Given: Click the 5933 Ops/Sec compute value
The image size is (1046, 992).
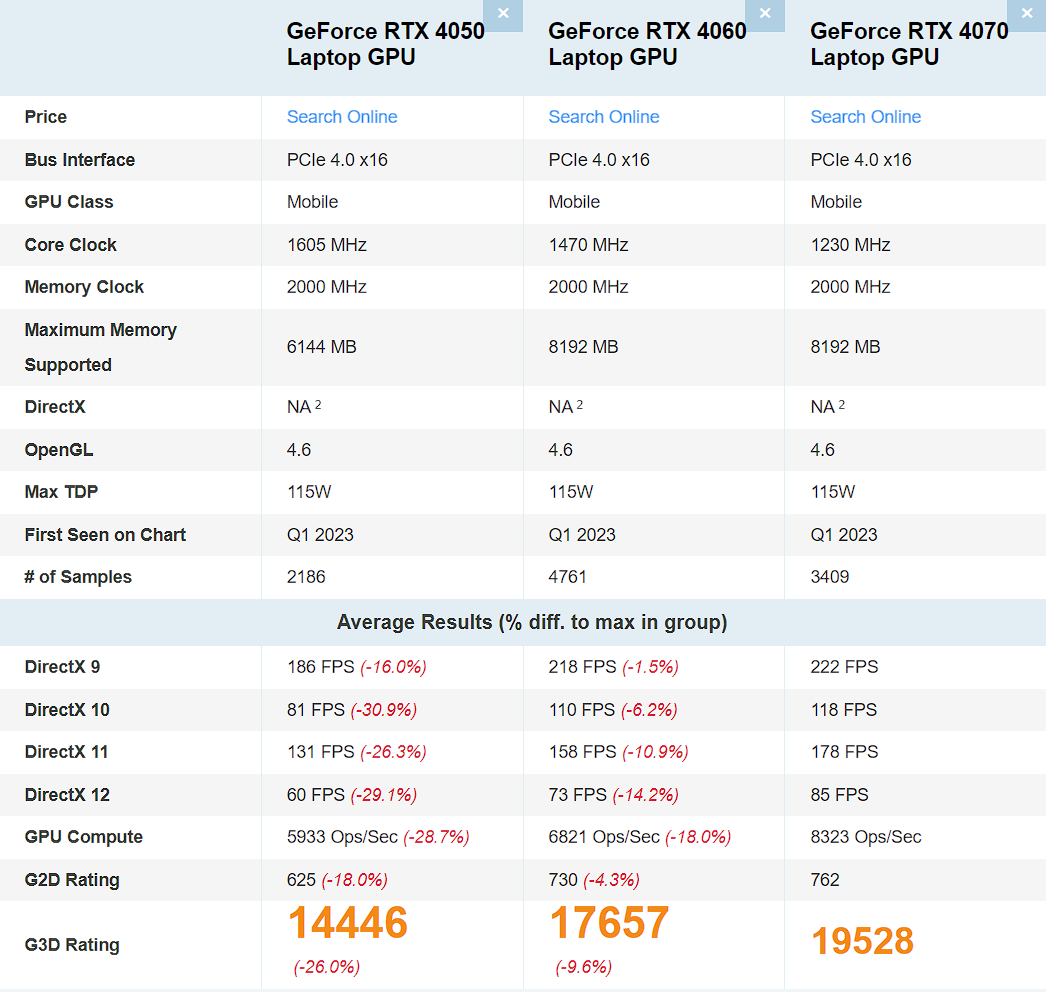Looking at the screenshot, I should (x=342, y=837).
